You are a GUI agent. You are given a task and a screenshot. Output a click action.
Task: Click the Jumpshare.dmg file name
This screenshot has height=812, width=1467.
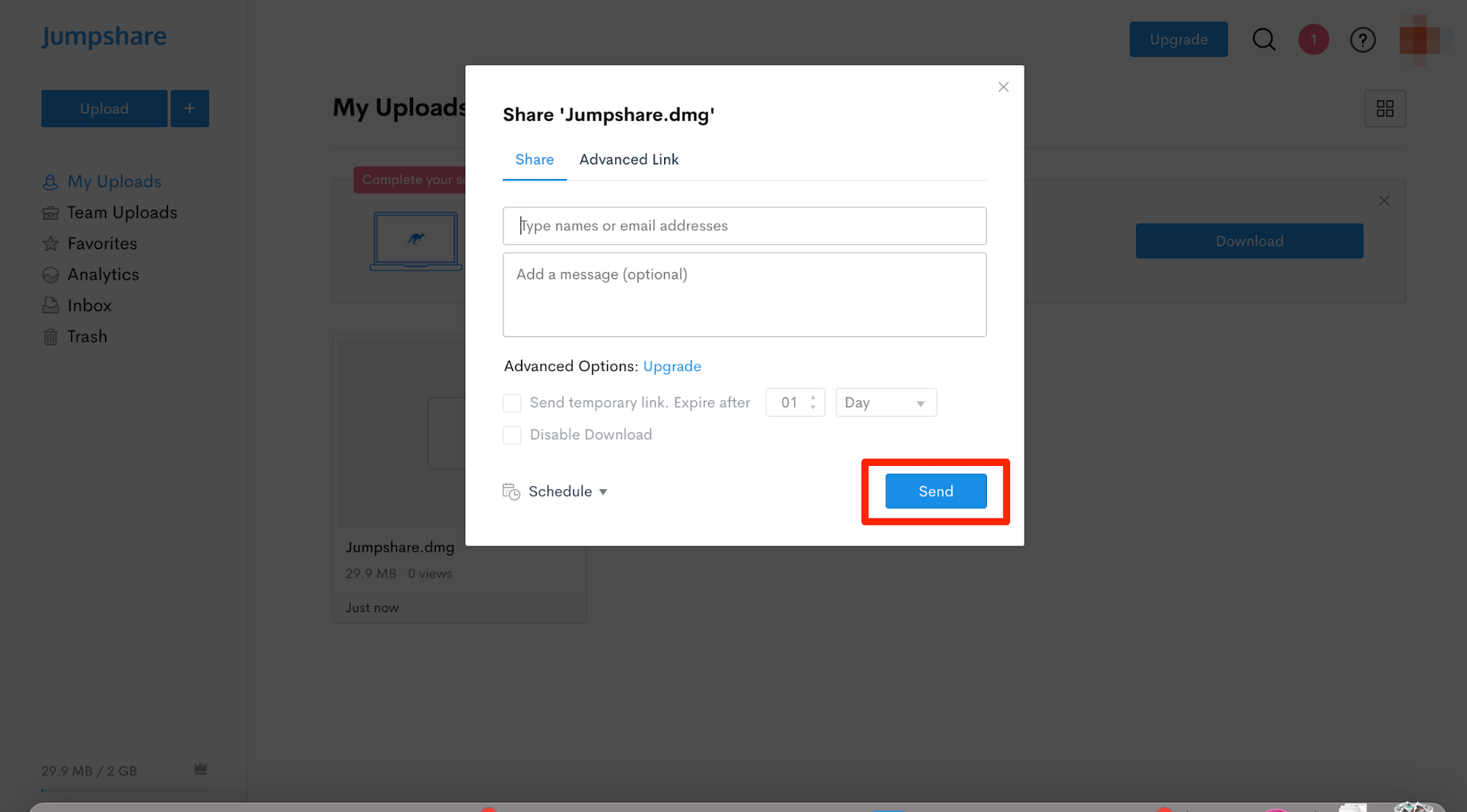coord(400,547)
